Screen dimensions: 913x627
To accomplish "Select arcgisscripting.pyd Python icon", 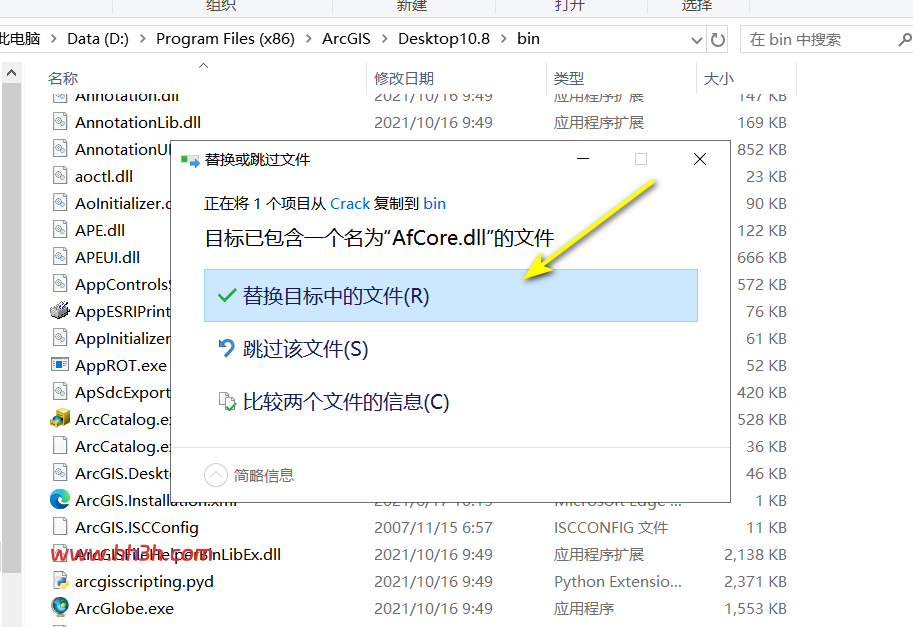I will pyautogui.click(x=60, y=580).
